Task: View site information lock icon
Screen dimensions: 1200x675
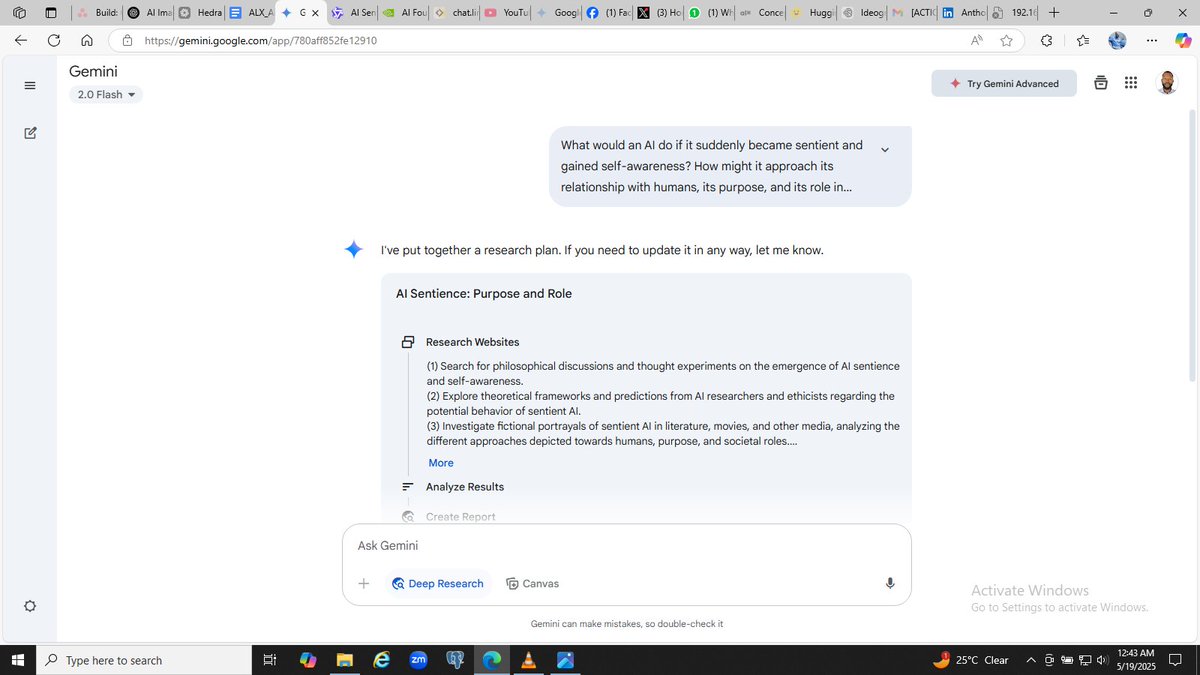Action: click(x=127, y=40)
